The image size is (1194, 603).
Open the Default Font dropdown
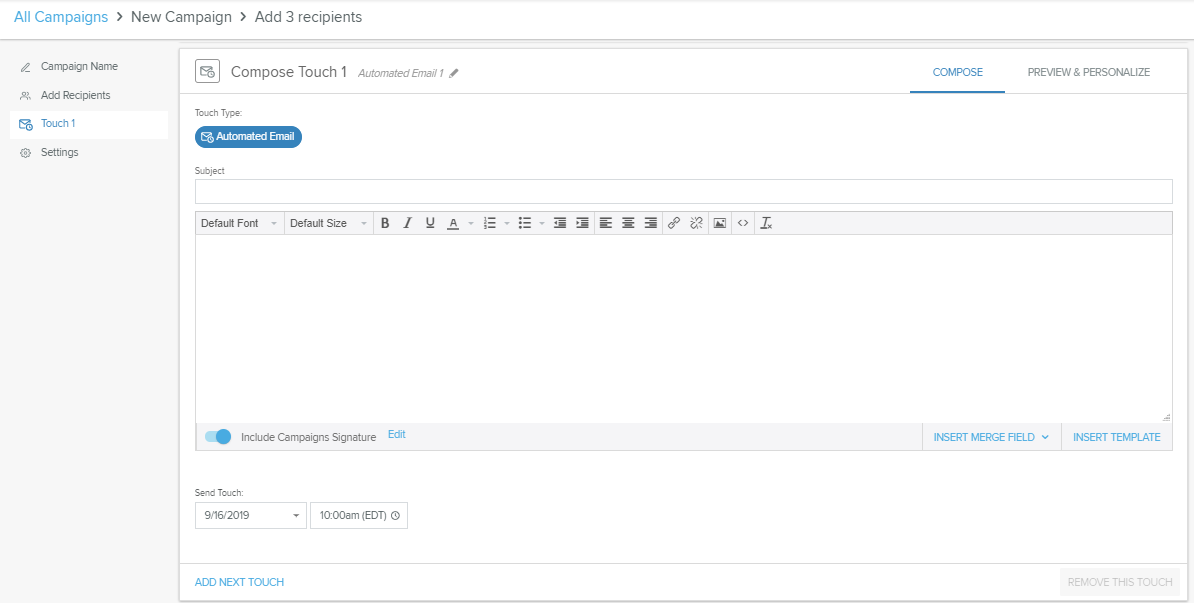click(240, 223)
